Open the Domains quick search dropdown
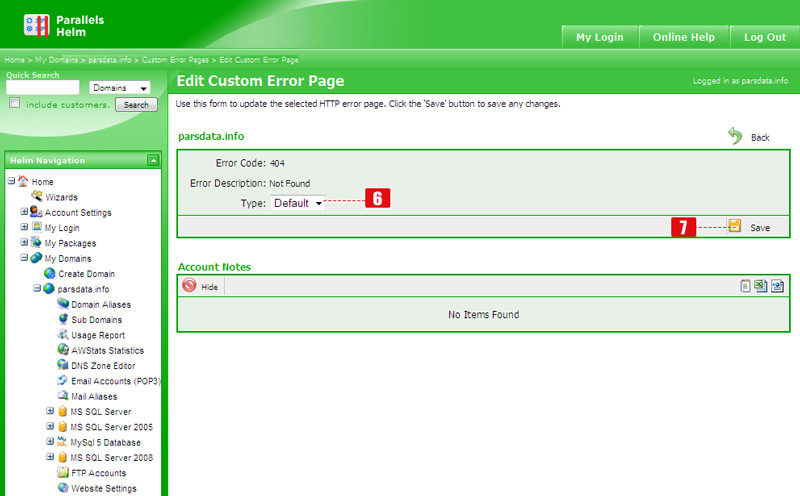This screenshot has height=496, width=800. pyautogui.click(x=119, y=88)
